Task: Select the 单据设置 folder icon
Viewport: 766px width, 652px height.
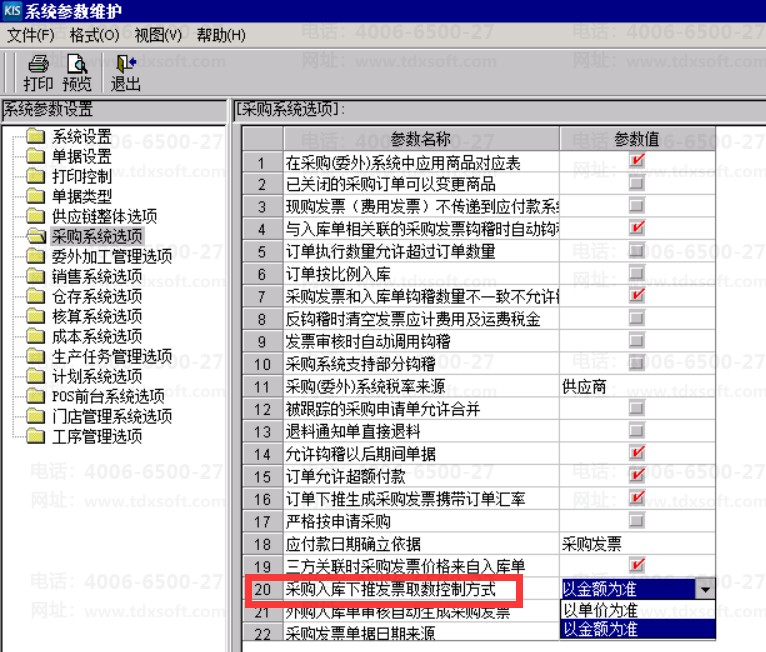Action: click(35, 156)
